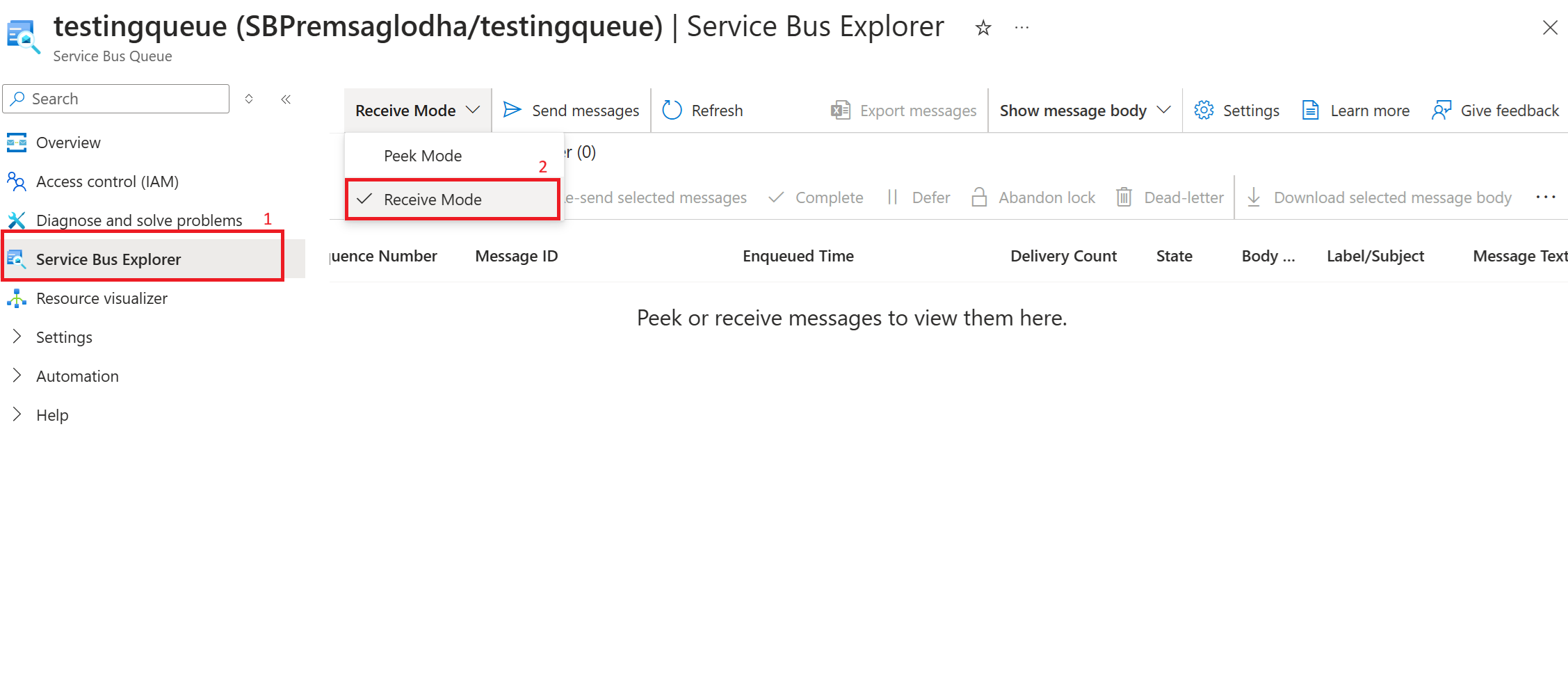1568x694 pixels.
Task: Refresh the message list
Action: tap(702, 111)
